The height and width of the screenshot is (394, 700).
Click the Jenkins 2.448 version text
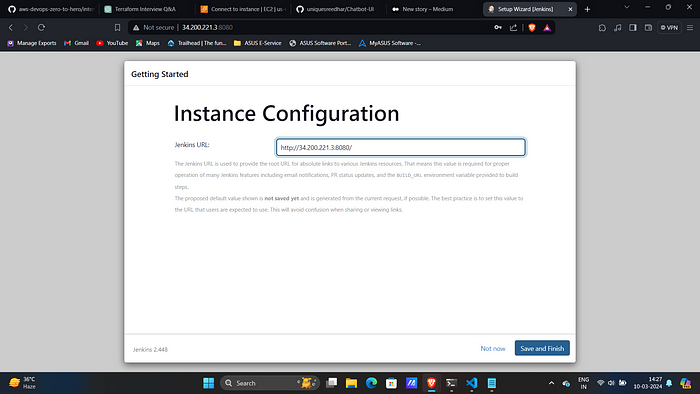coord(150,349)
